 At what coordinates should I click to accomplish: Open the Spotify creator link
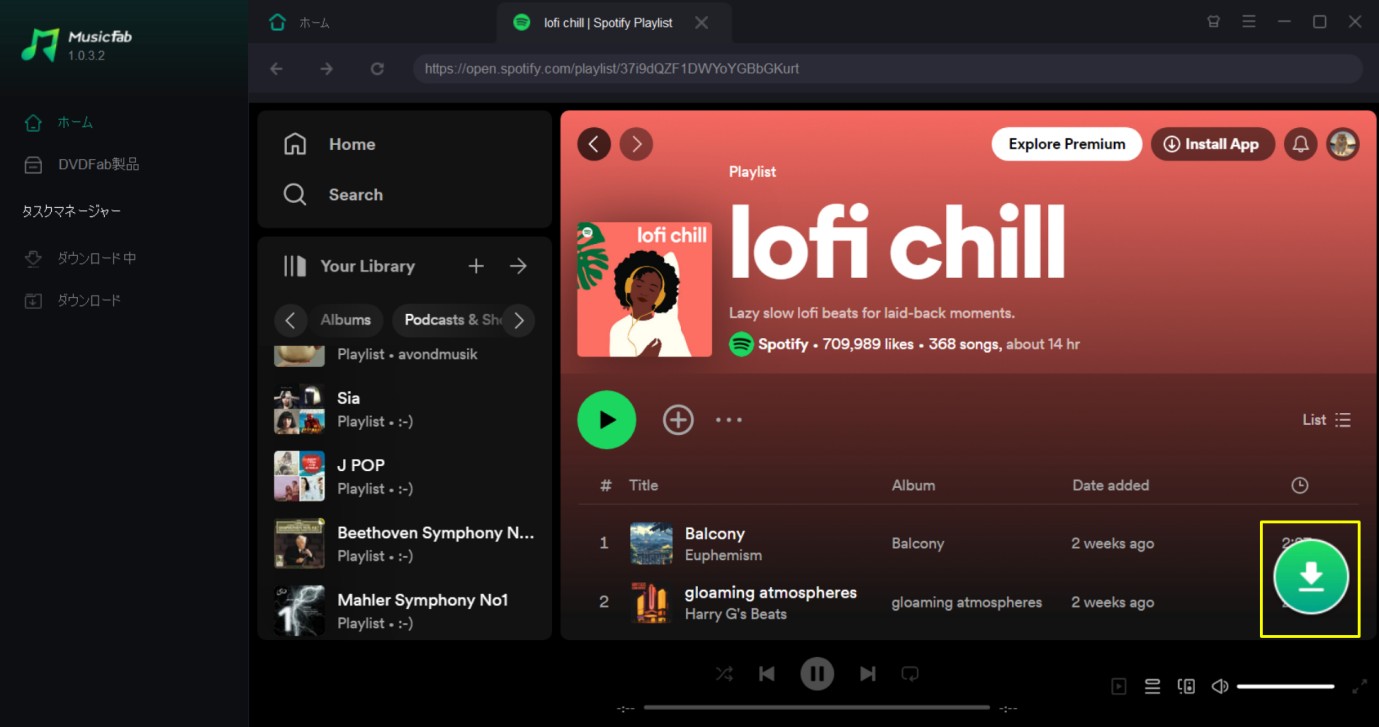[783, 344]
